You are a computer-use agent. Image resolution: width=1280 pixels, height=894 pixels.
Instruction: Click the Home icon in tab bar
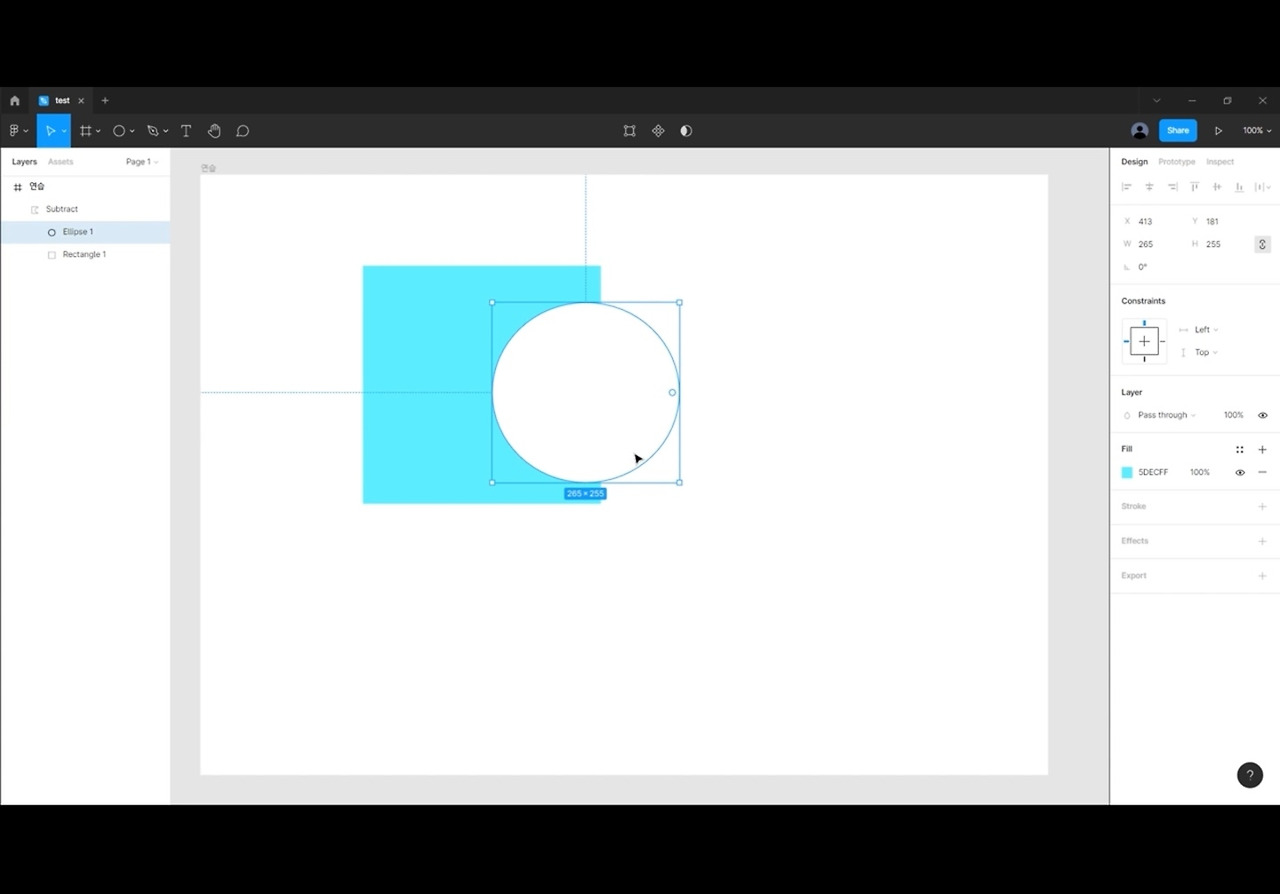click(14, 101)
